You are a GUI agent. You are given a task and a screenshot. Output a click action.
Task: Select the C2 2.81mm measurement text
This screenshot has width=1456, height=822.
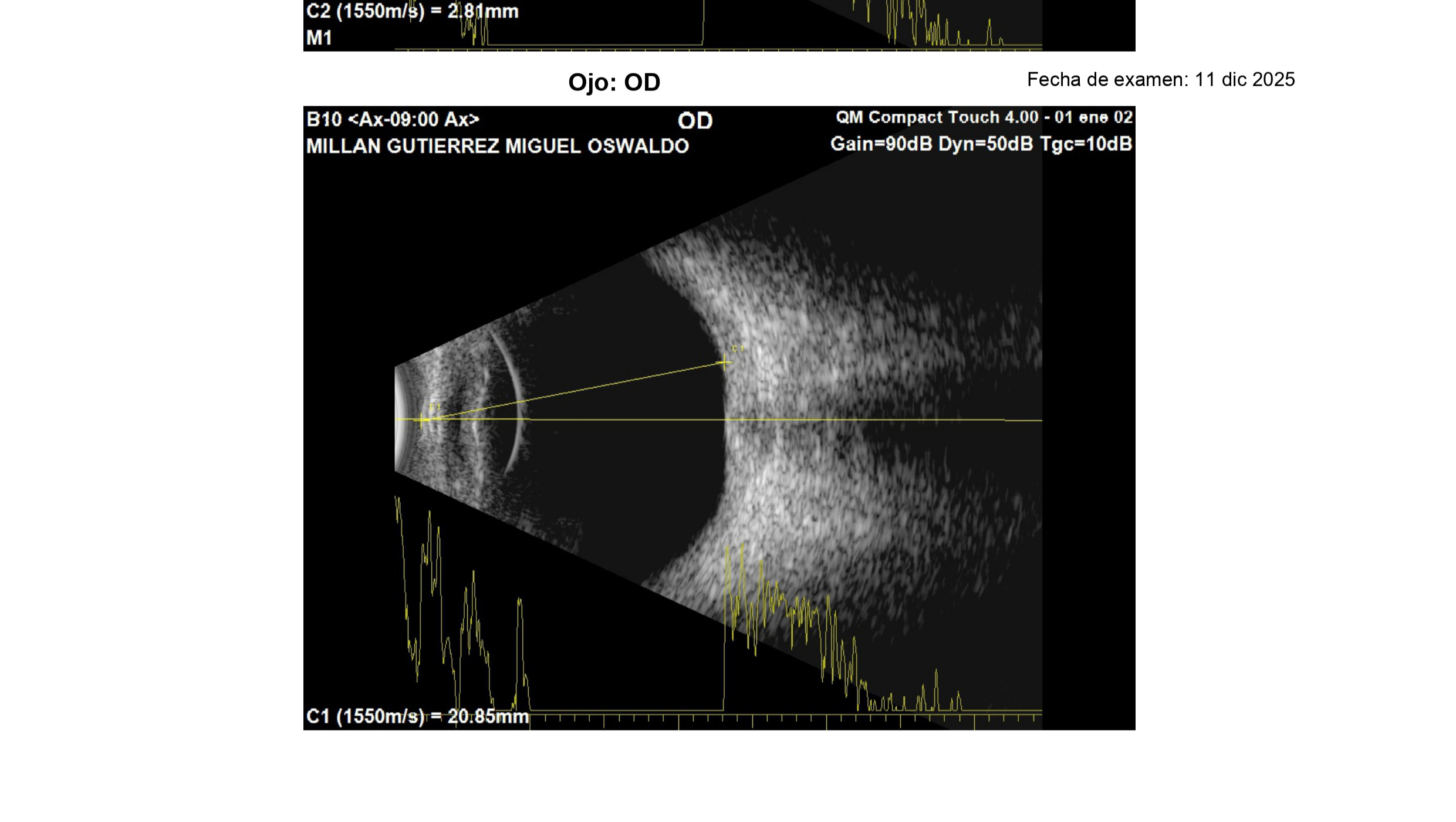coord(412,11)
